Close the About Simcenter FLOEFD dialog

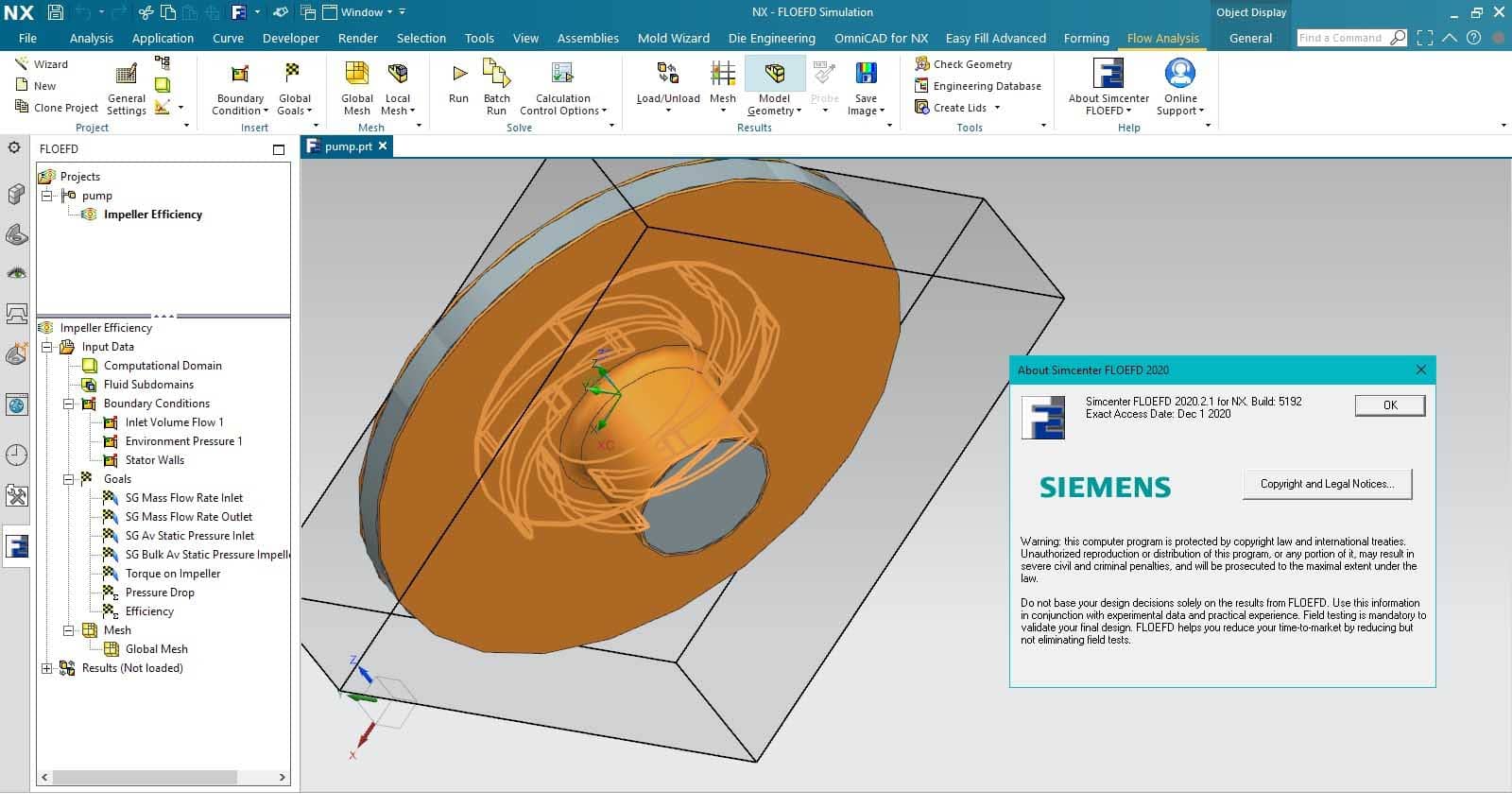click(x=1420, y=370)
